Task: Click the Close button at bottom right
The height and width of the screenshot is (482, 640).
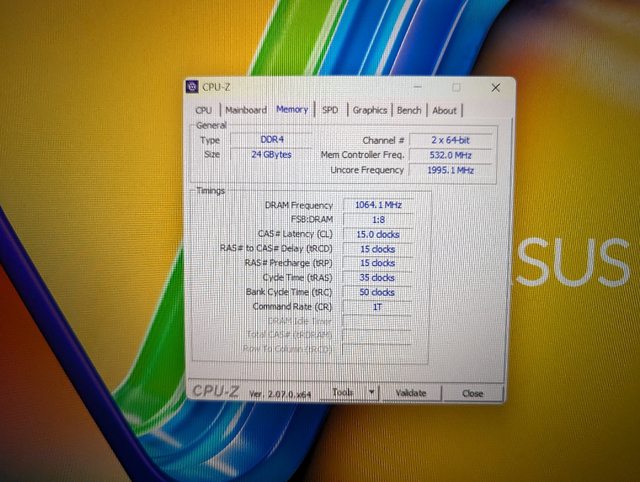Action: [x=472, y=393]
